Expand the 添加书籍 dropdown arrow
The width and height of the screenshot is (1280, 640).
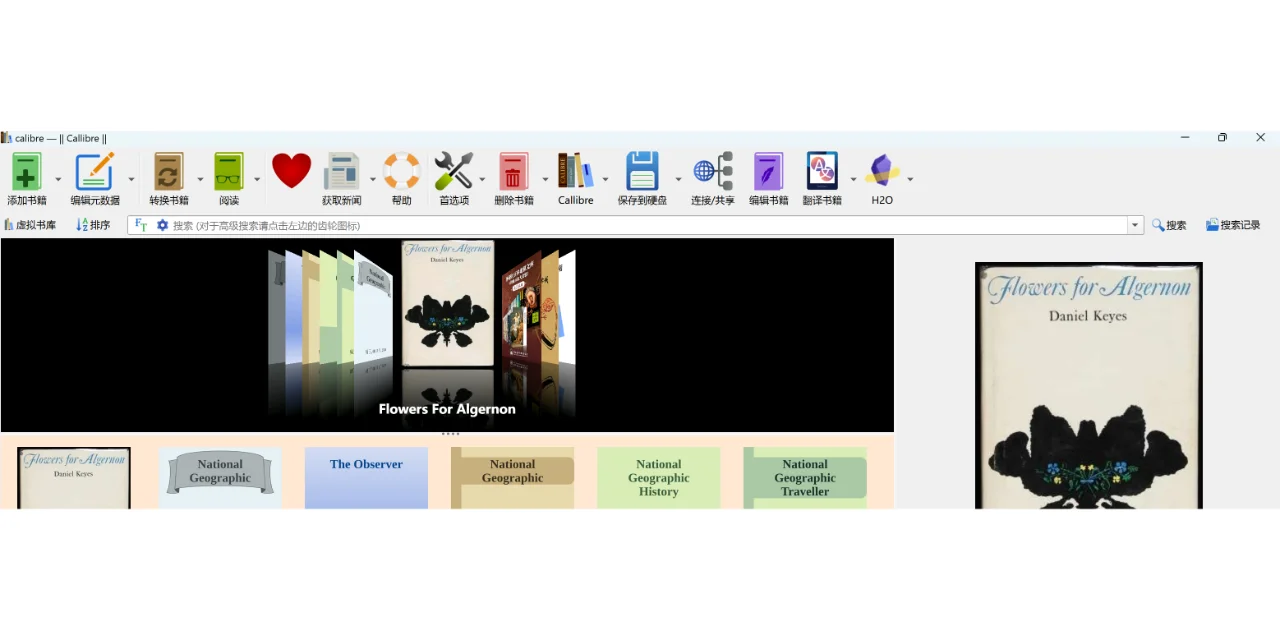pos(57,180)
